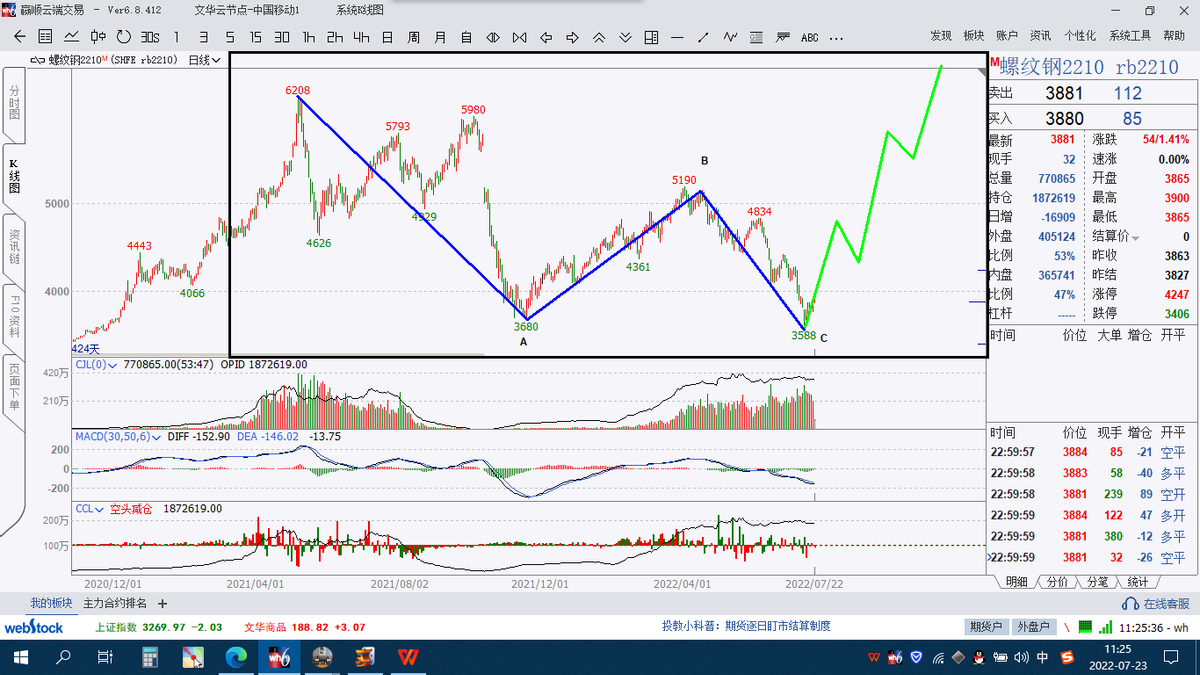The image size is (1200, 675).
Task: Switch to monthly (月) period
Action: coord(440,37)
